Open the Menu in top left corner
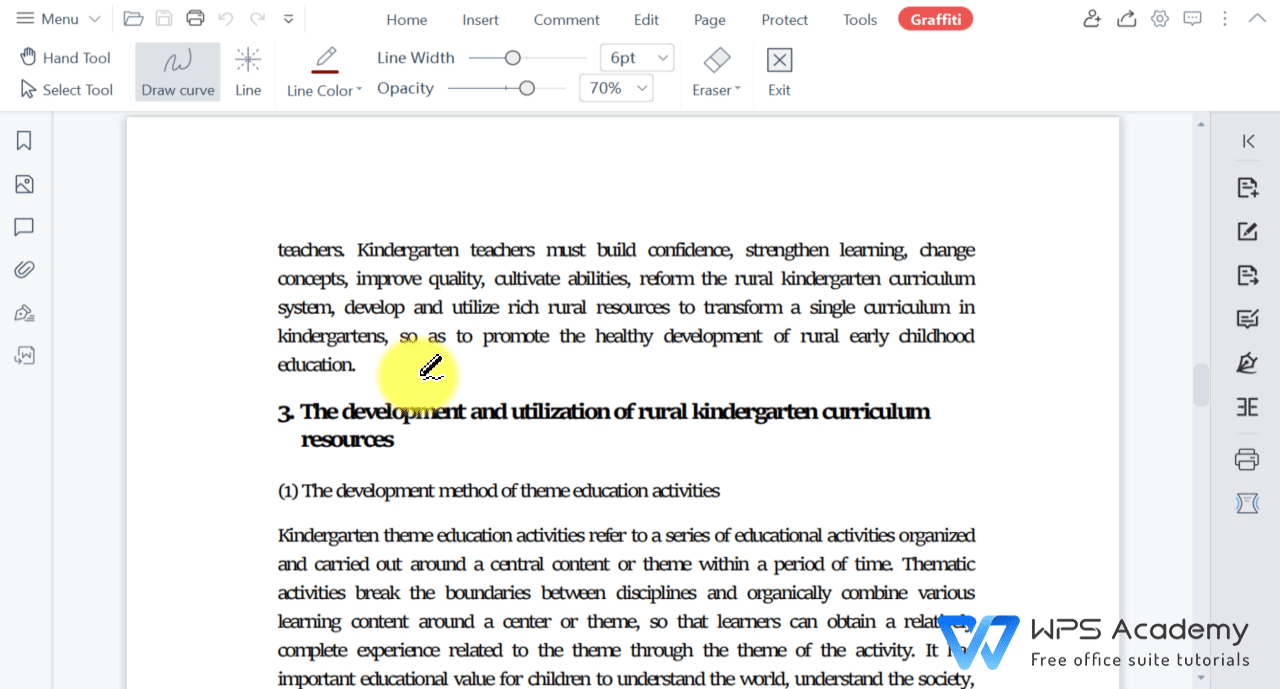The height and width of the screenshot is (689, 1280). tap(45, 18)
